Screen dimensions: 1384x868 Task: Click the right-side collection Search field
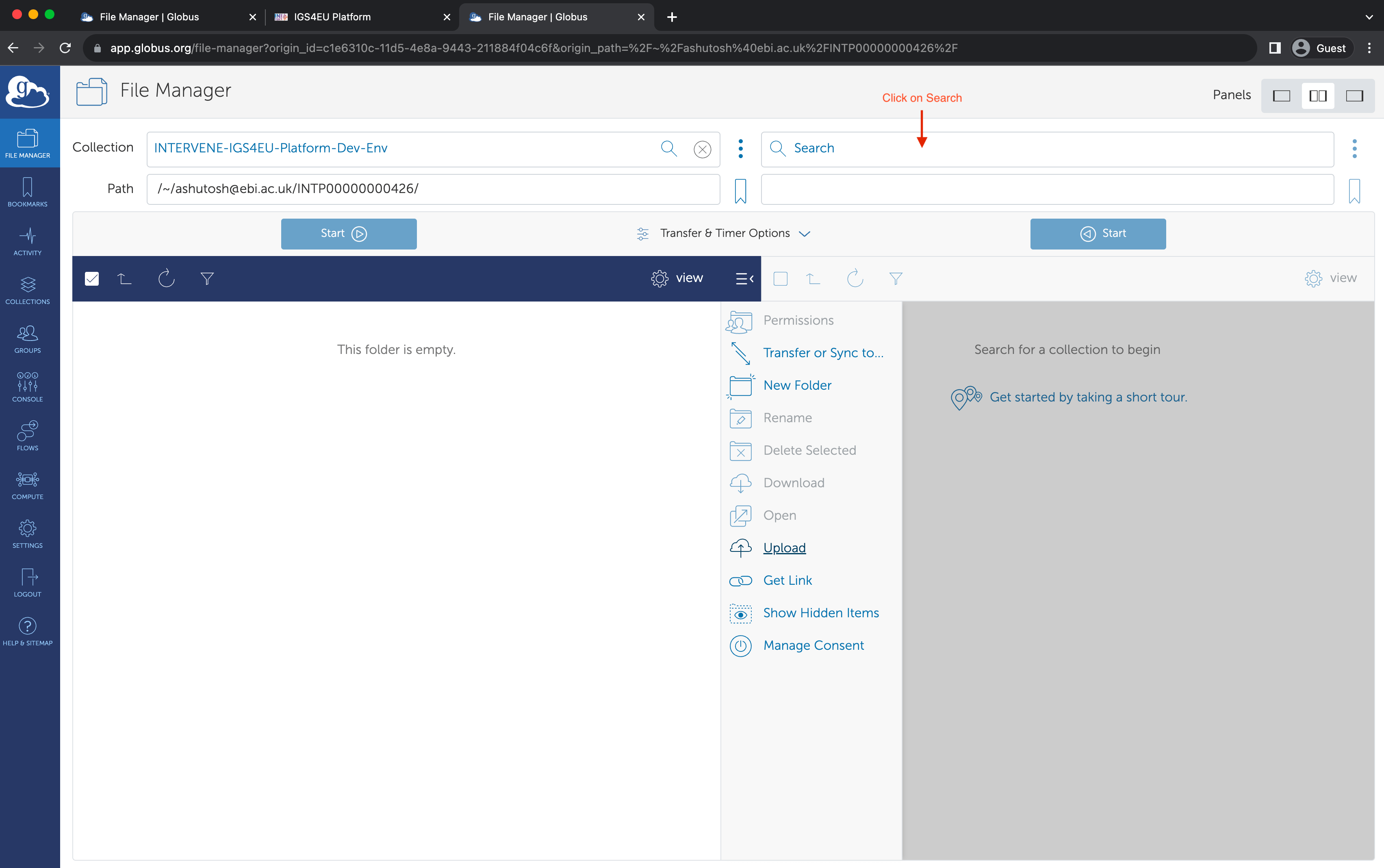[1047, 149]
